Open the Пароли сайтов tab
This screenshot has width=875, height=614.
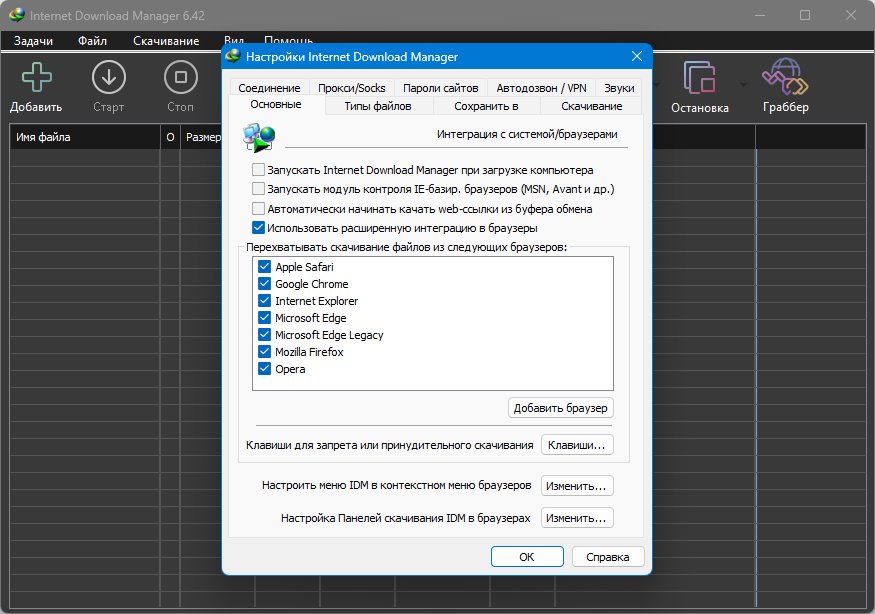tap(440, 88)
